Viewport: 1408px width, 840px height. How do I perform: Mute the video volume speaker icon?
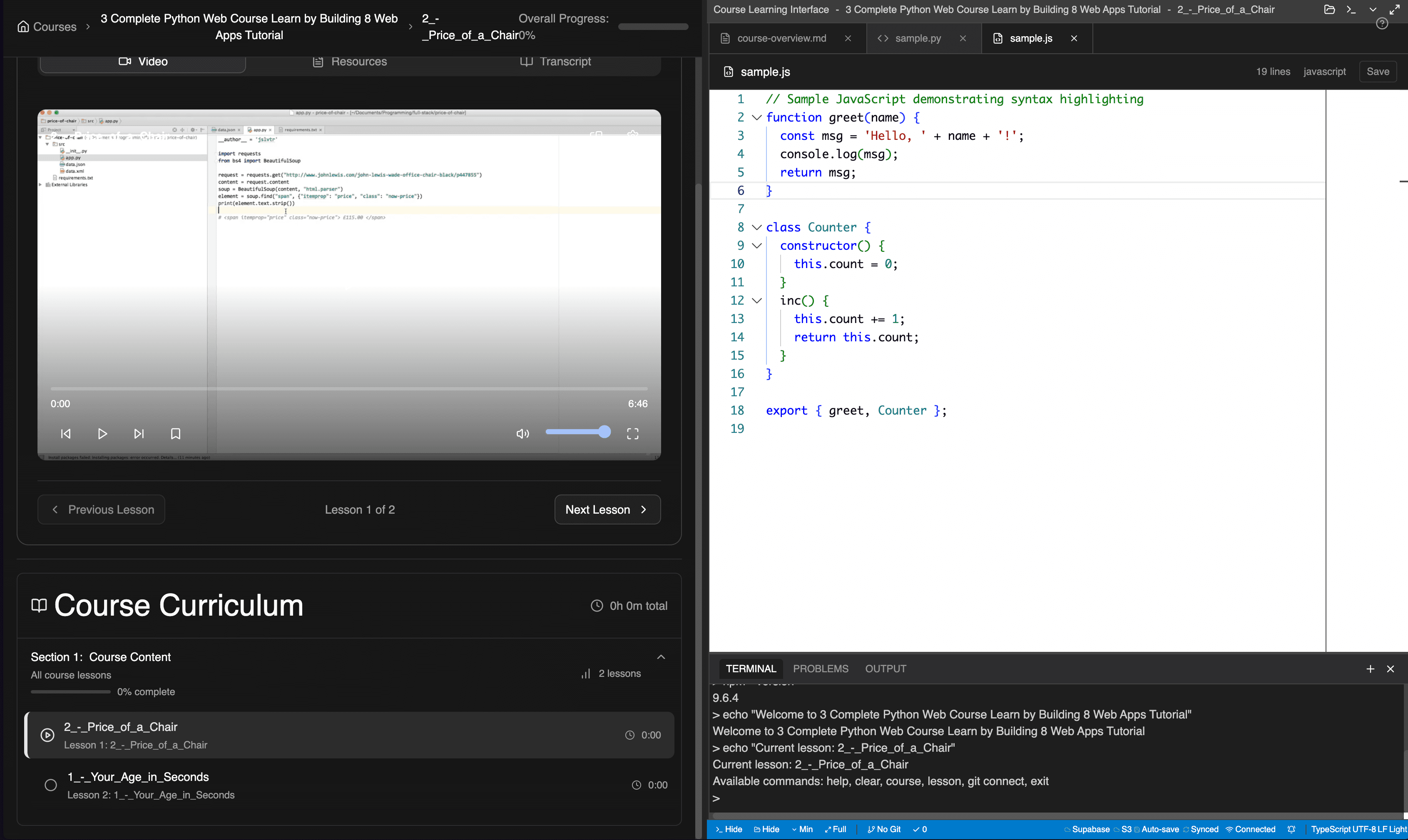[522, 434]
